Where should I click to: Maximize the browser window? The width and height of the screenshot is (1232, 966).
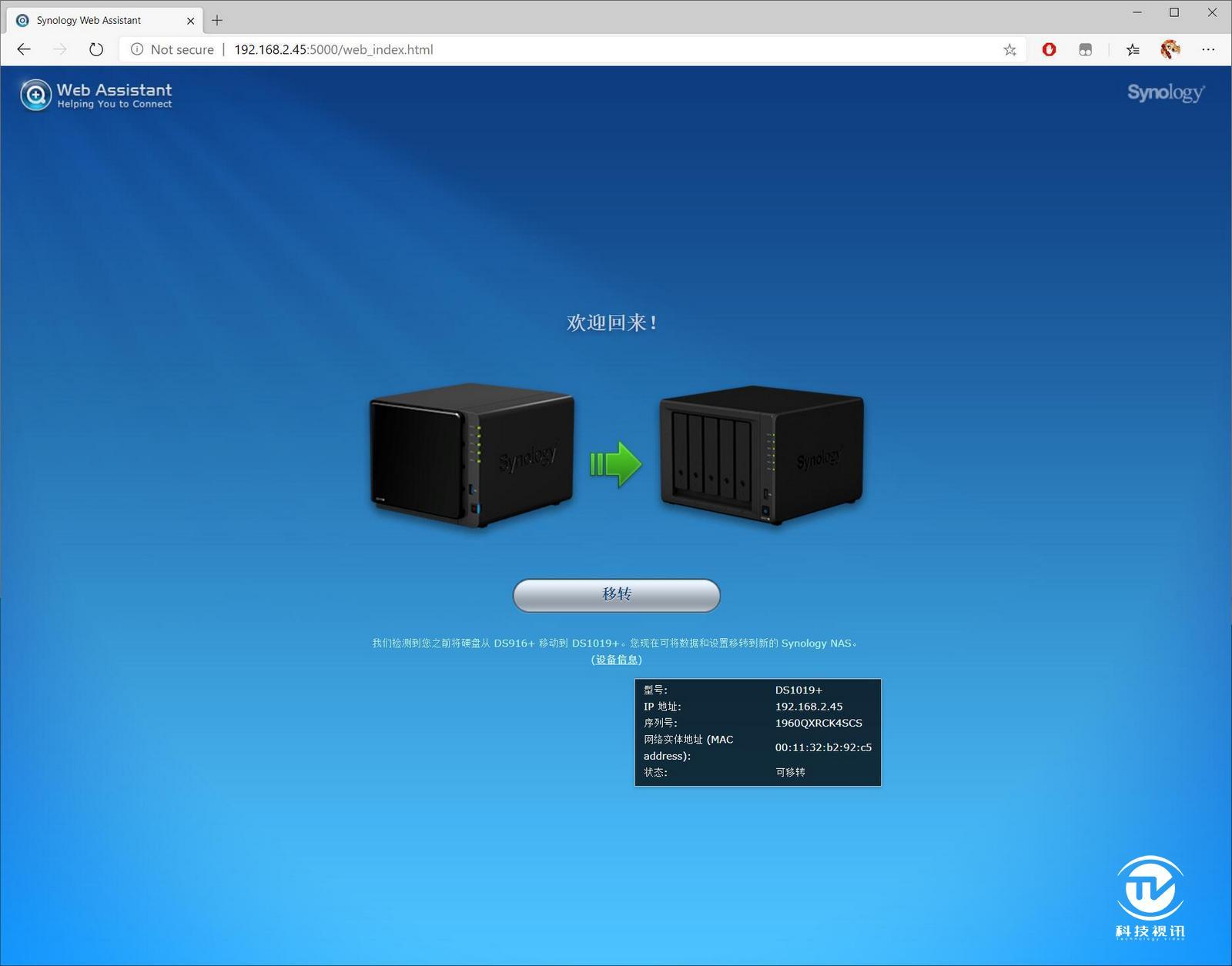coord(1174,12)
